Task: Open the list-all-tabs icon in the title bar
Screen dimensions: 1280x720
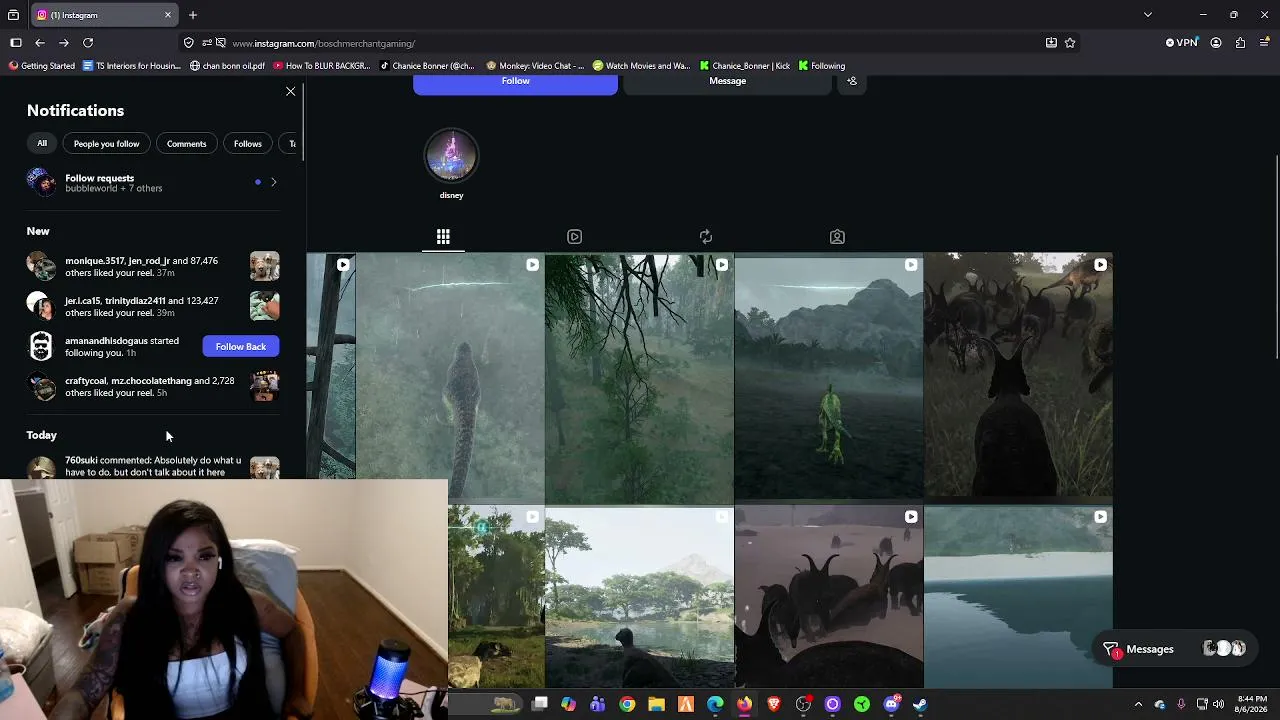Action: click(x=13, y=15)
